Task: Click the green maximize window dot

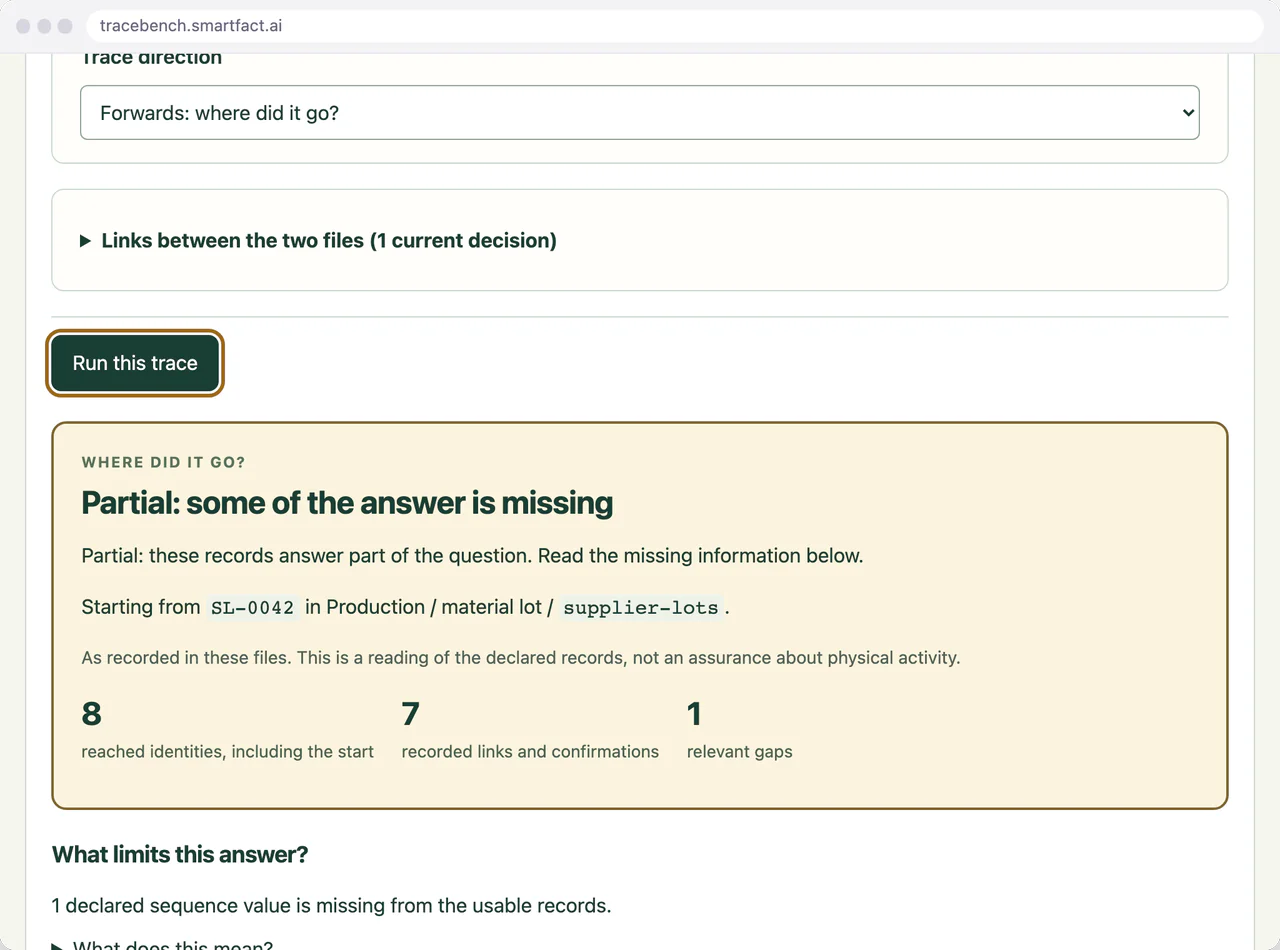Action: click(x=65, y=26)
